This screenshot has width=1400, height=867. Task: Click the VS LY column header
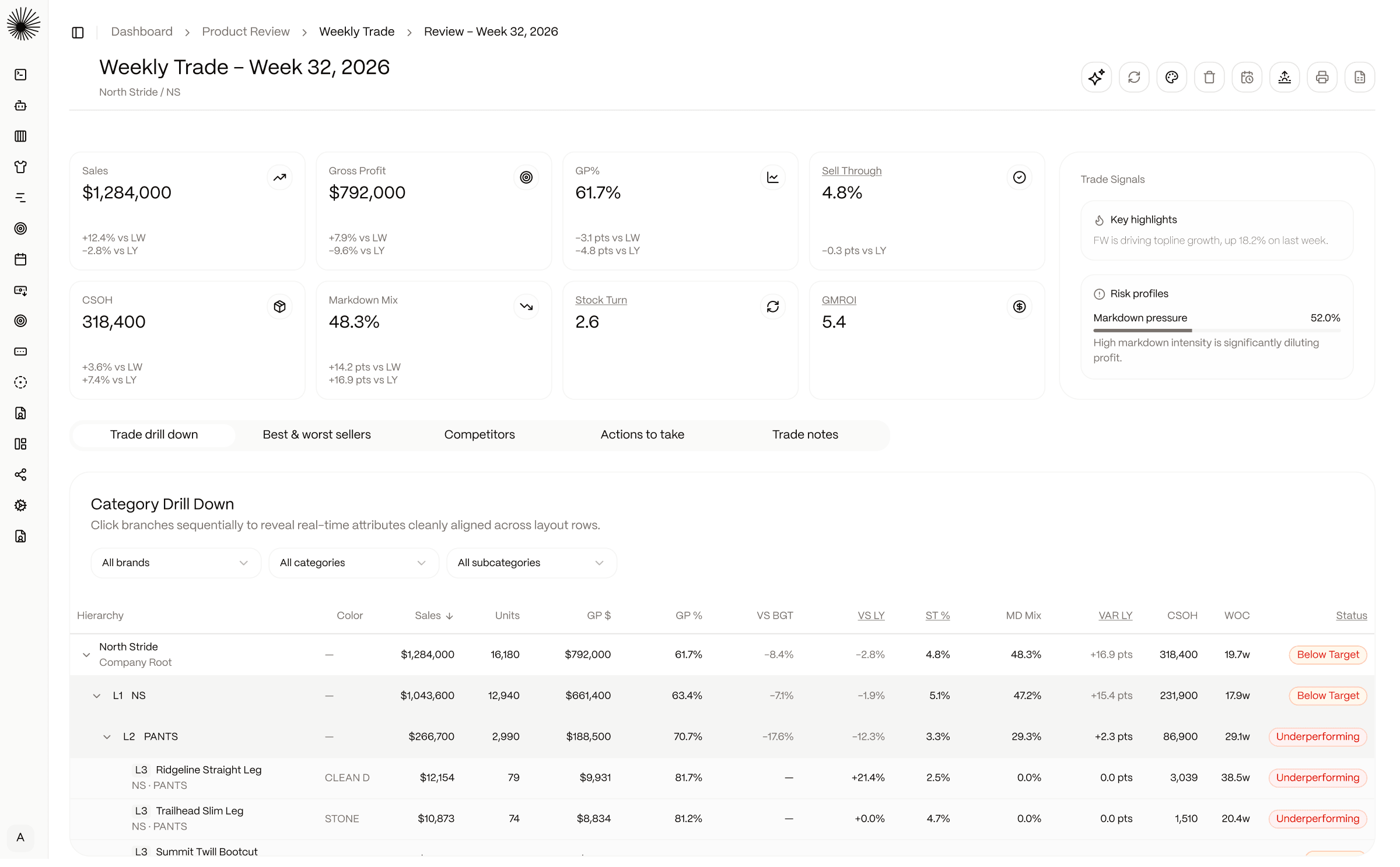[x=871, y=616]
